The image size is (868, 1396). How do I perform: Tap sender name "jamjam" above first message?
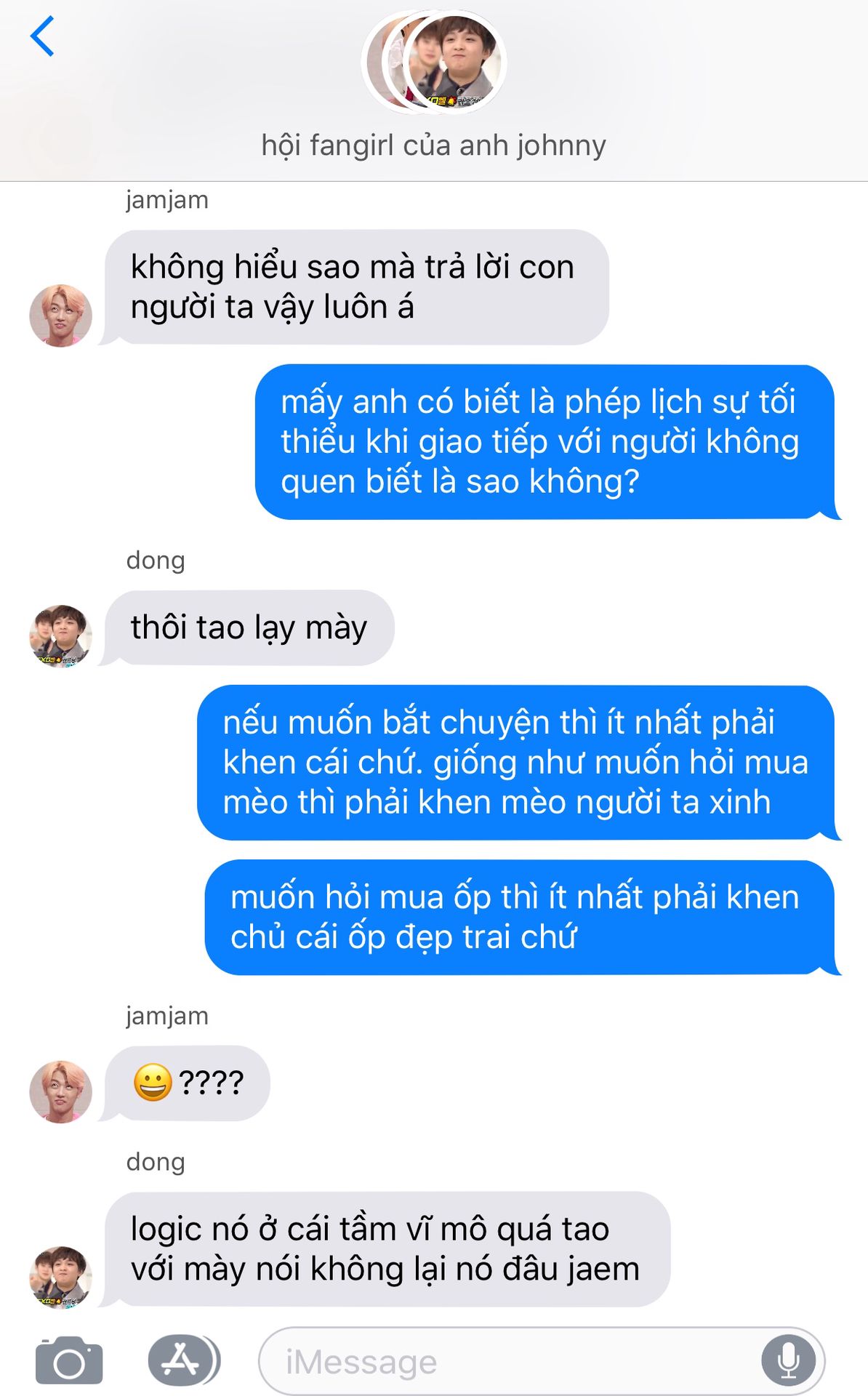point(167,200)
